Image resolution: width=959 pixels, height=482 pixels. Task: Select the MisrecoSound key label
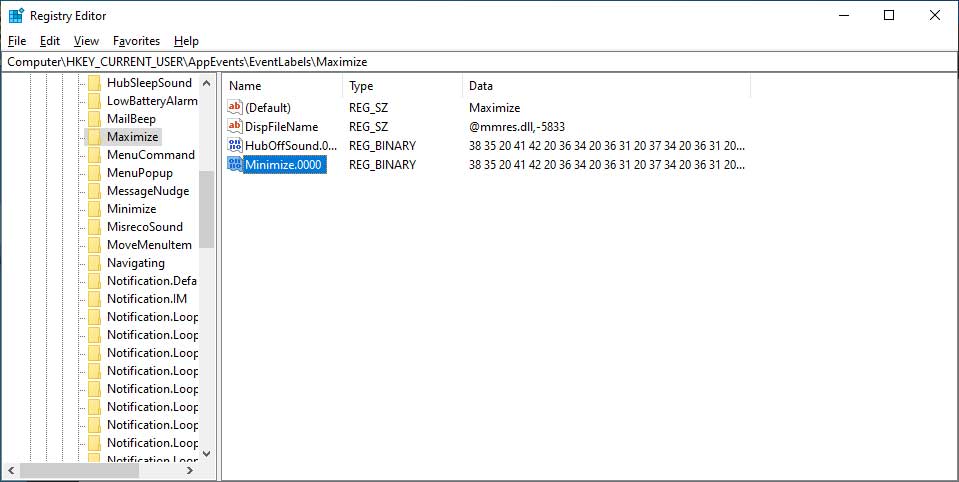145,227
